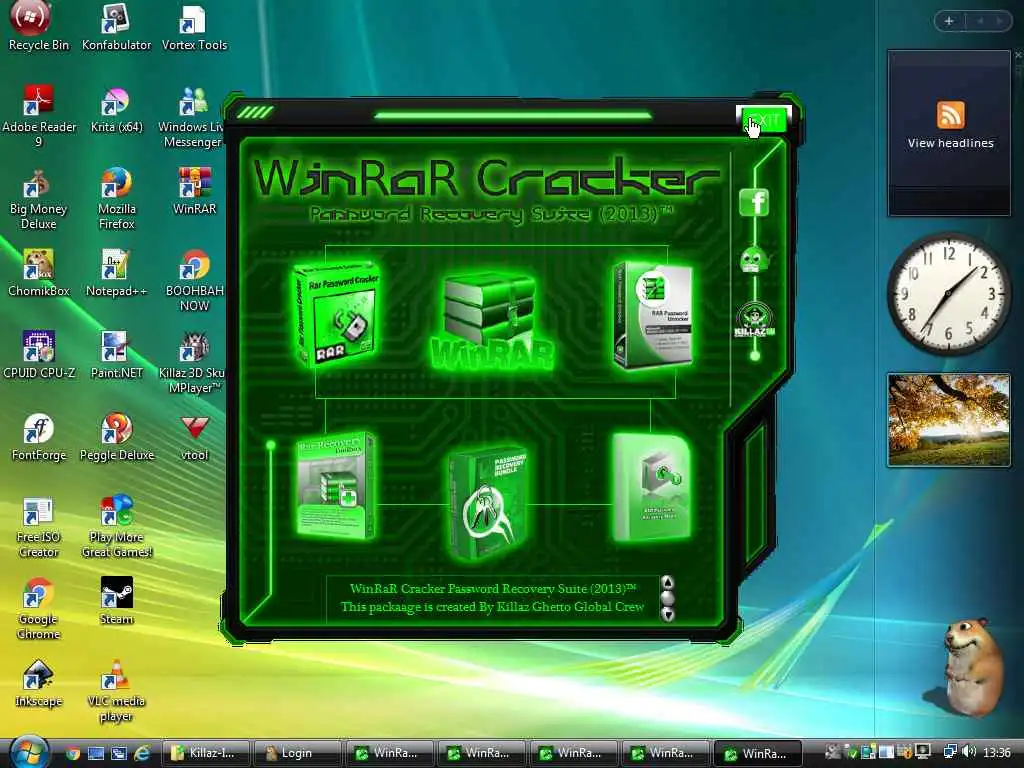Select the Adobe Reader 9 shortcut
1024x768 pixels.
click(39, 118)
